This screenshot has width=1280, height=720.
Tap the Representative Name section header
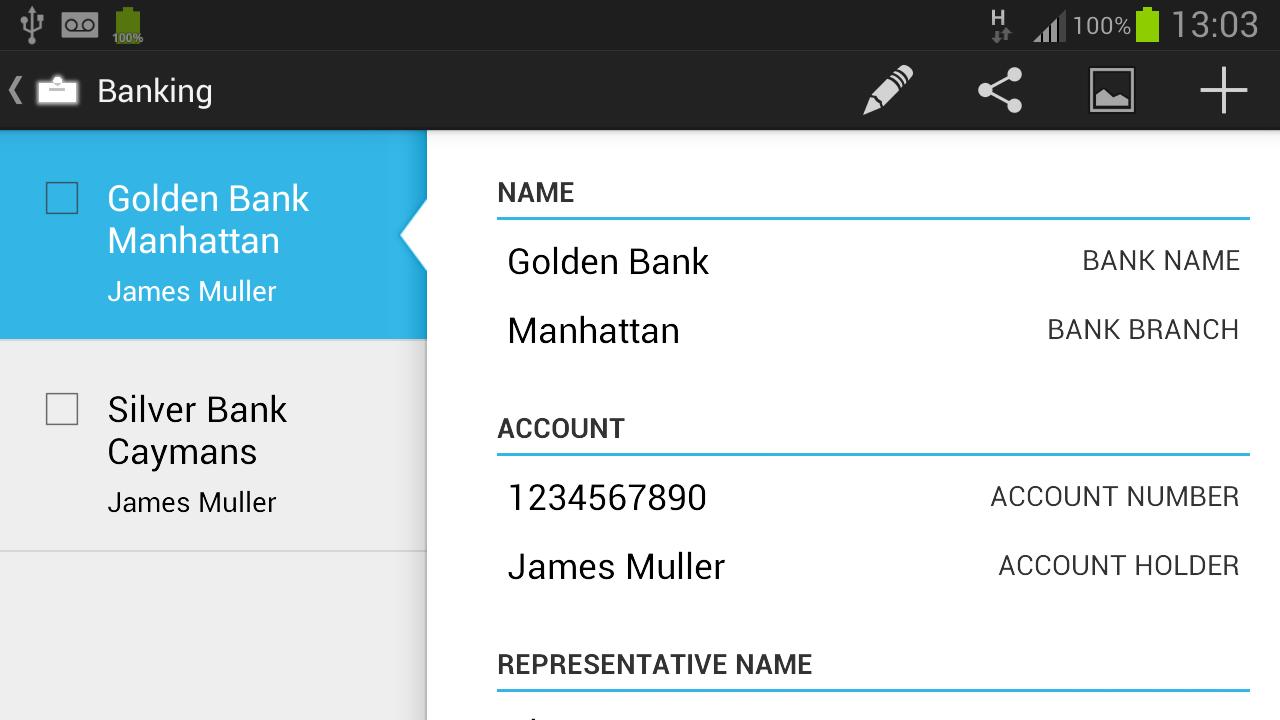click(x=654, y=665)
